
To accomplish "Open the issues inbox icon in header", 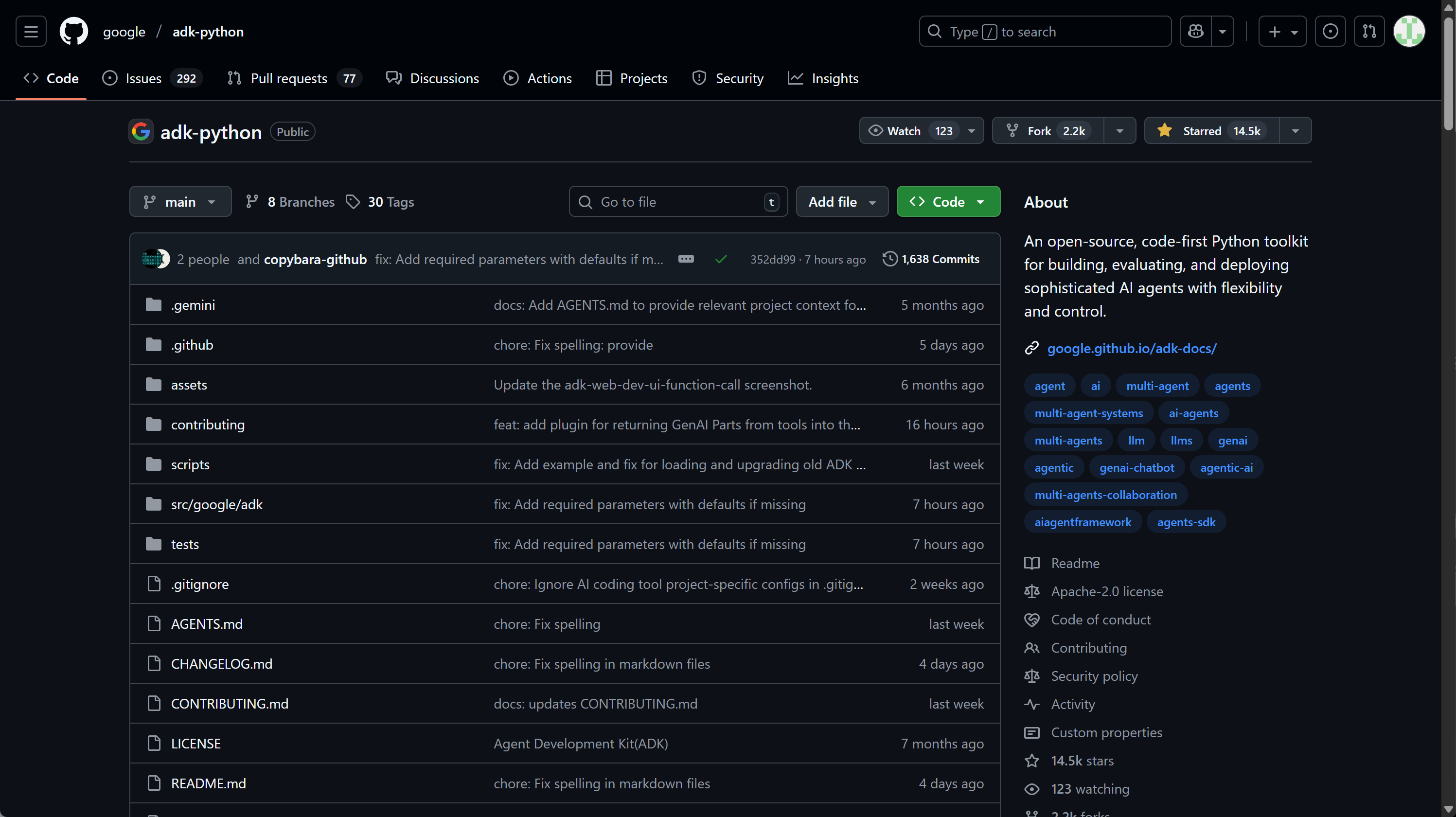I will [x=1330, y=32].
